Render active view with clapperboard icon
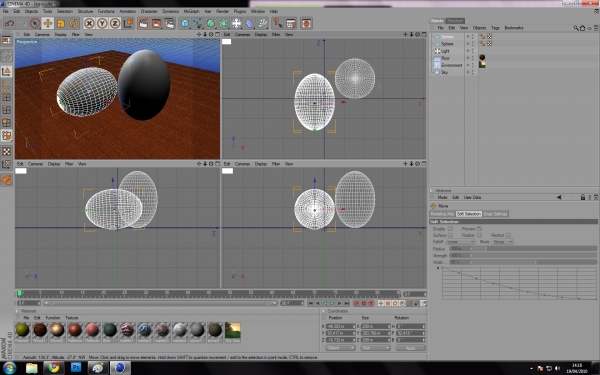The image size is (600, 375). coord(143,23)
